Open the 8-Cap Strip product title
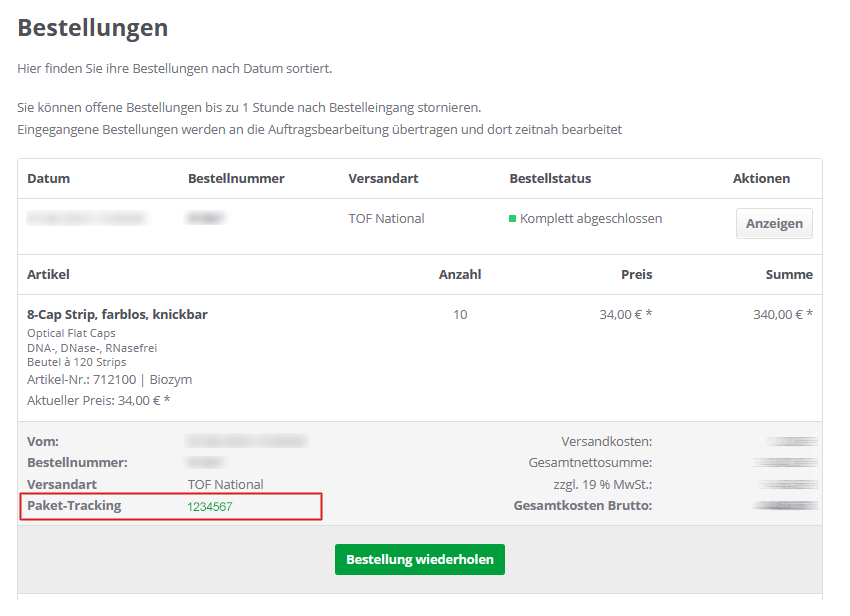Screen dimensions: 850x616 [117, 314]
